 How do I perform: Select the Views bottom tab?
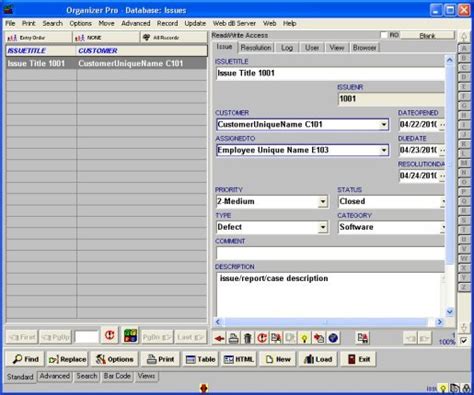tap(146, 376)
